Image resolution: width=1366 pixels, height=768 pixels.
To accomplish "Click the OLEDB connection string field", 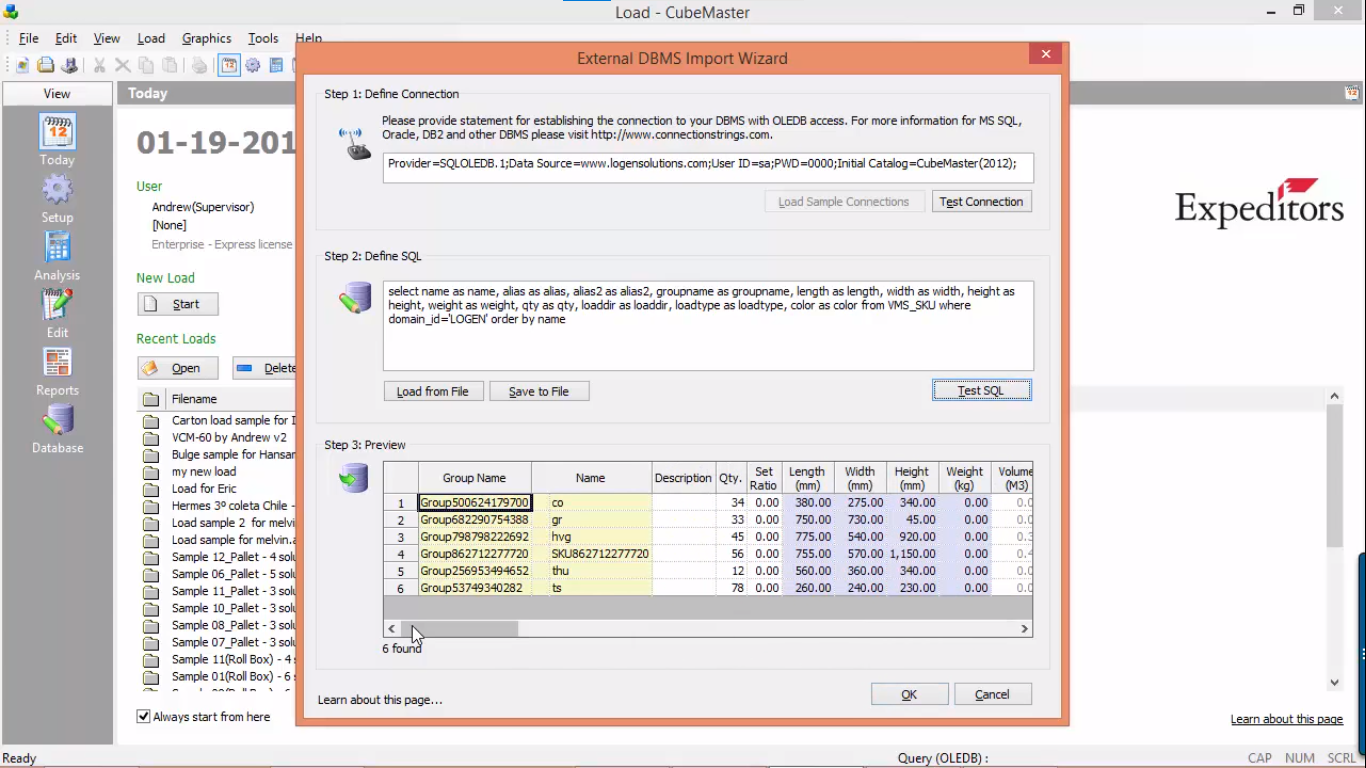I will (x=707, y=167).
